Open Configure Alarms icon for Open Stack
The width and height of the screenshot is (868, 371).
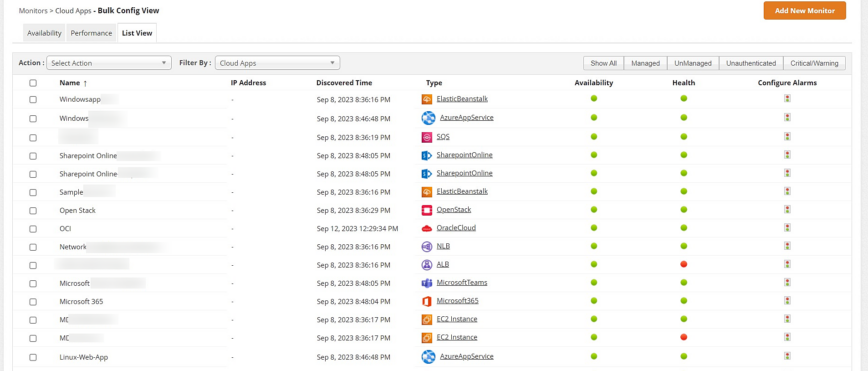tap(787, 209)
